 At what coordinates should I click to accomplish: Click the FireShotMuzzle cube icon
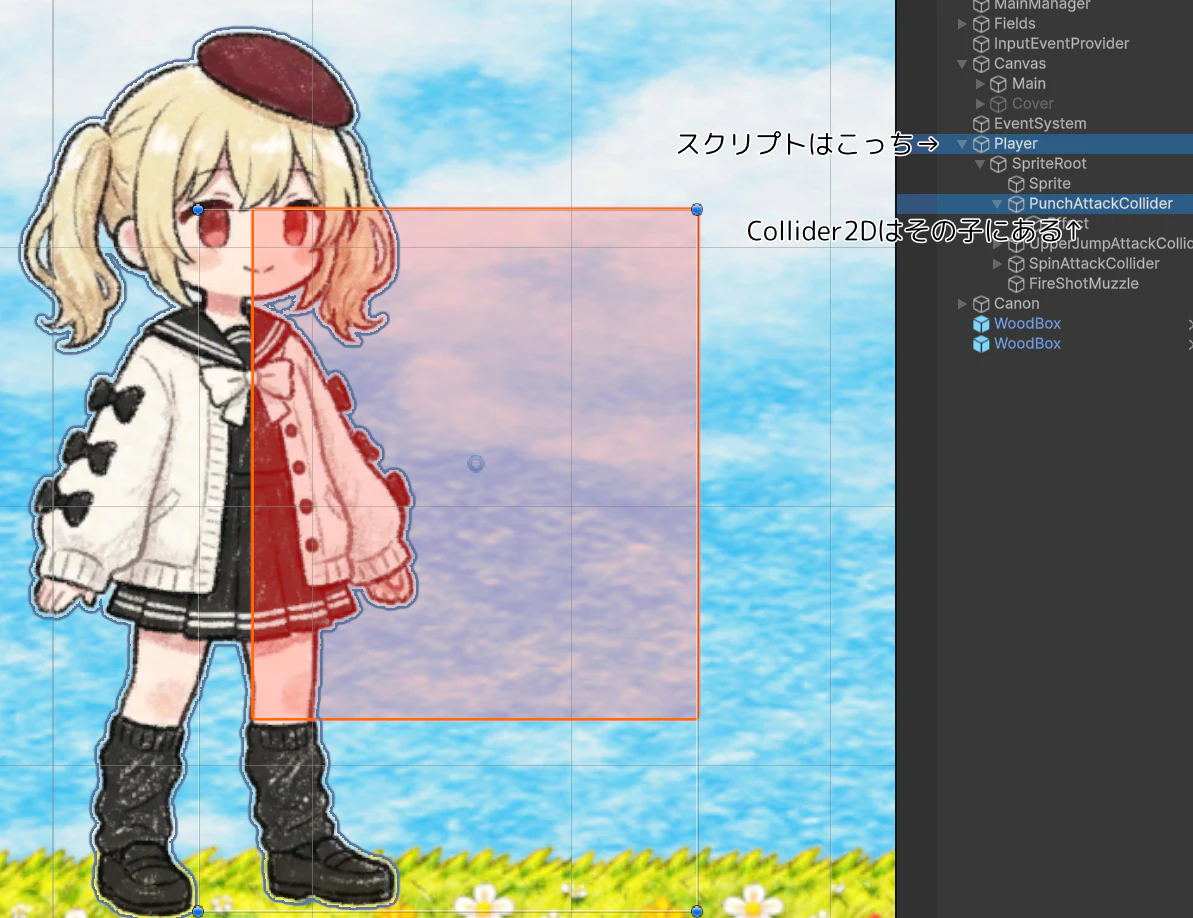click(1016, 284)
